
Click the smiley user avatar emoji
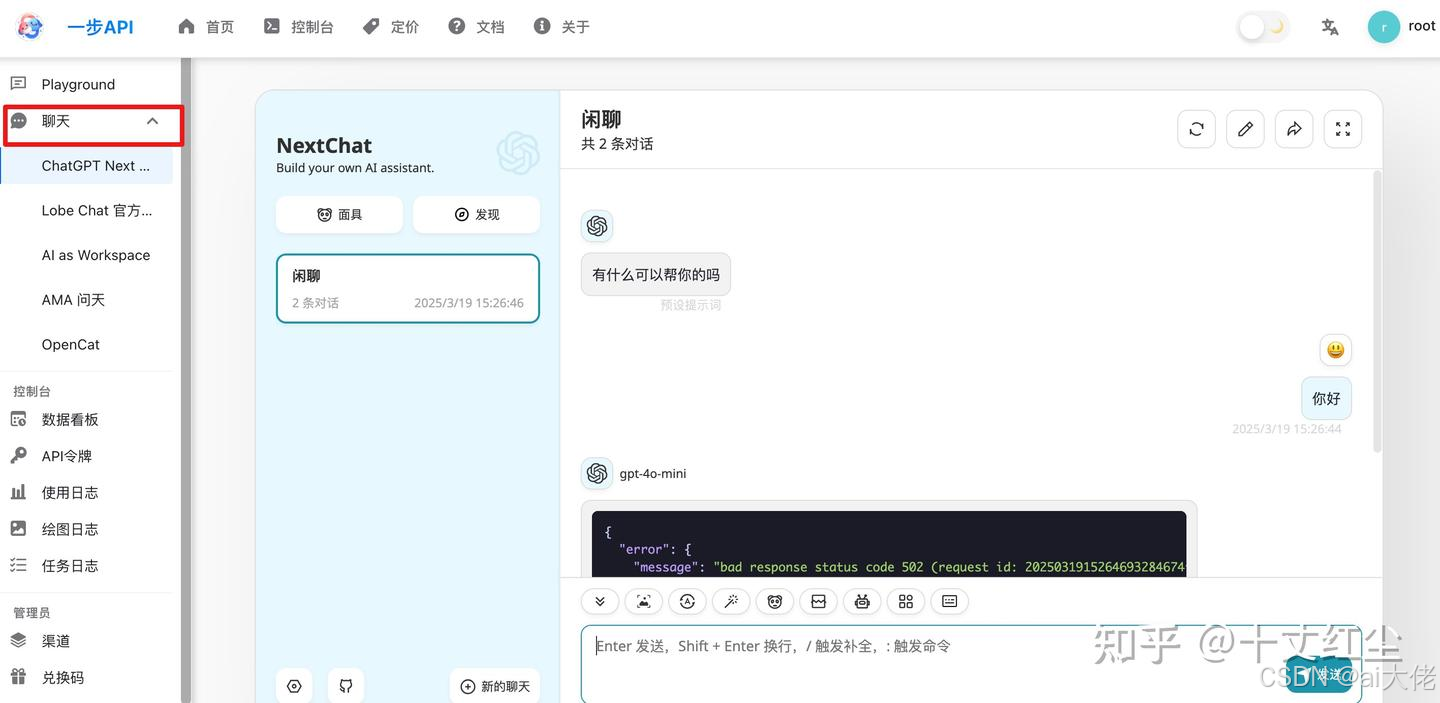click(1336, 350)
